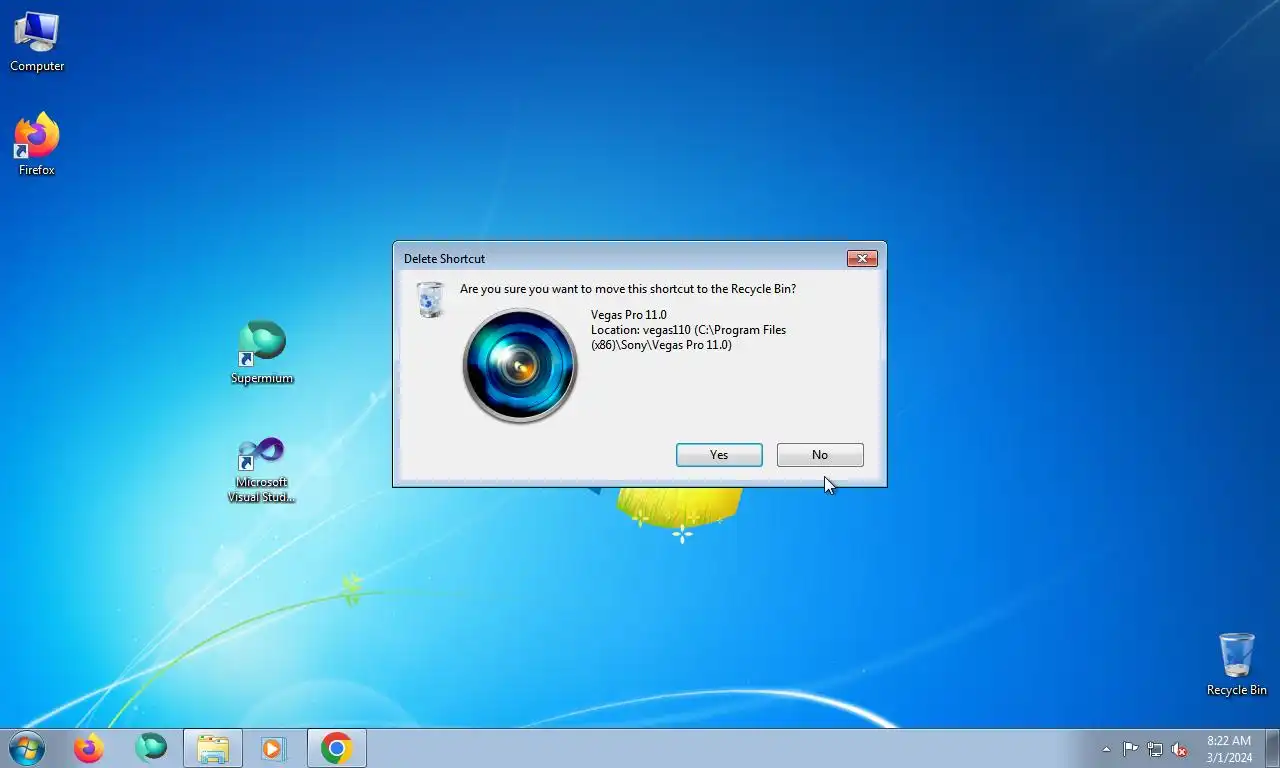
Task: Open Supermium from the taskbar
Action: (151, 748)
